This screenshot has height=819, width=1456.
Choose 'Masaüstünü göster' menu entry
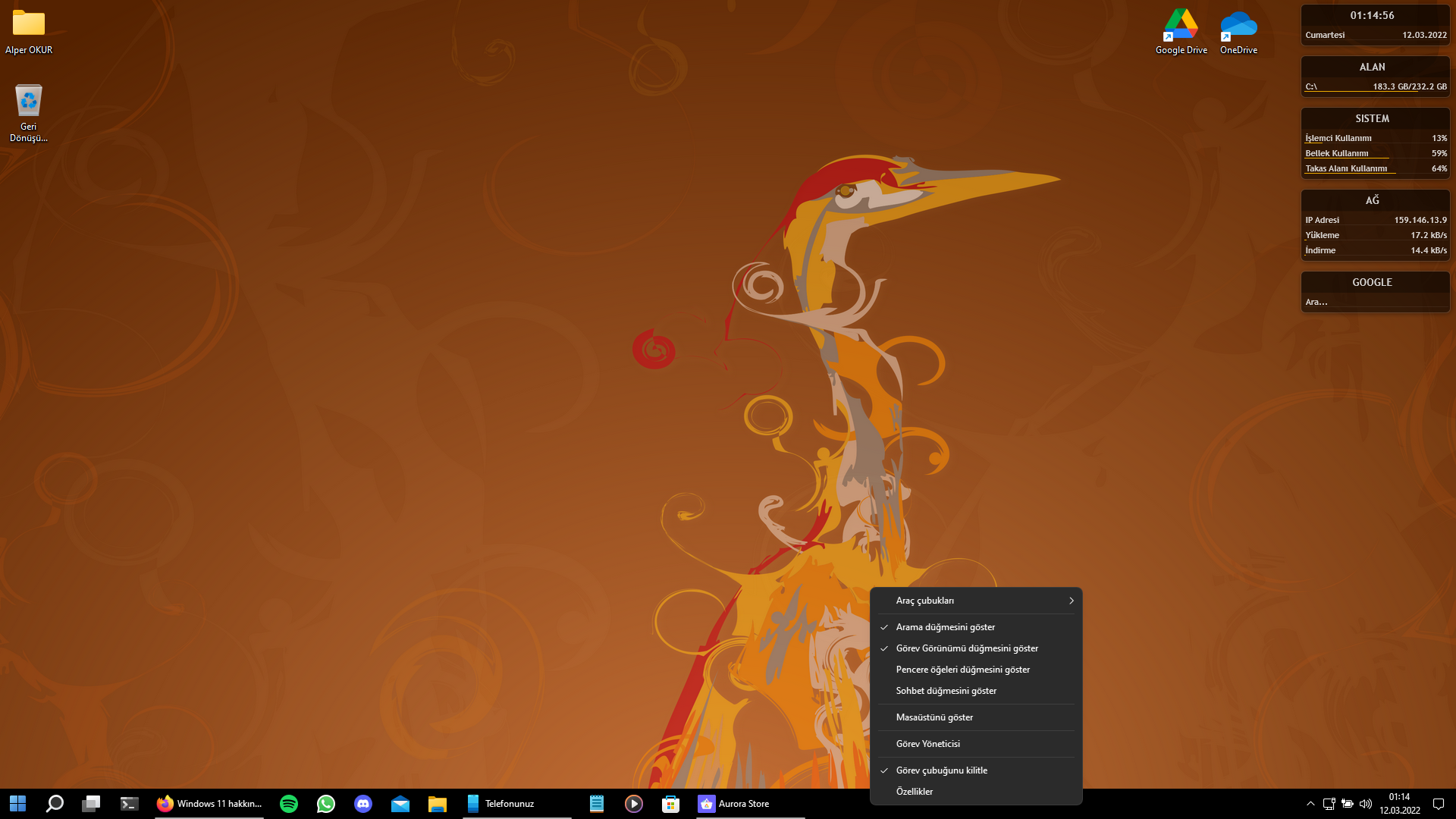tap(934, 717)
